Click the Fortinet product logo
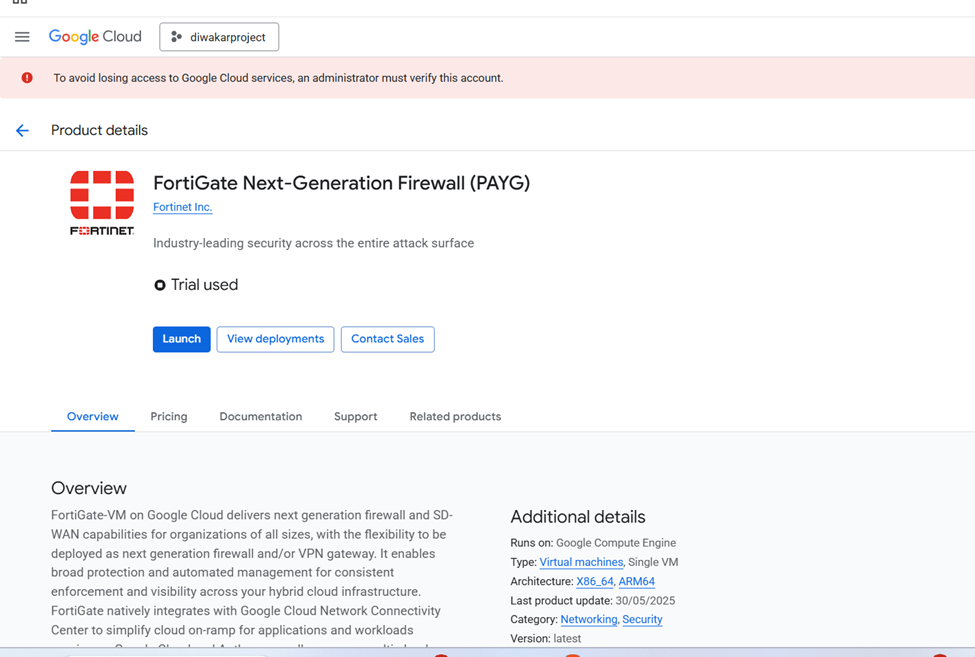Image resolution: width=975 pixels, height=657 pixels. click(102, 202)
